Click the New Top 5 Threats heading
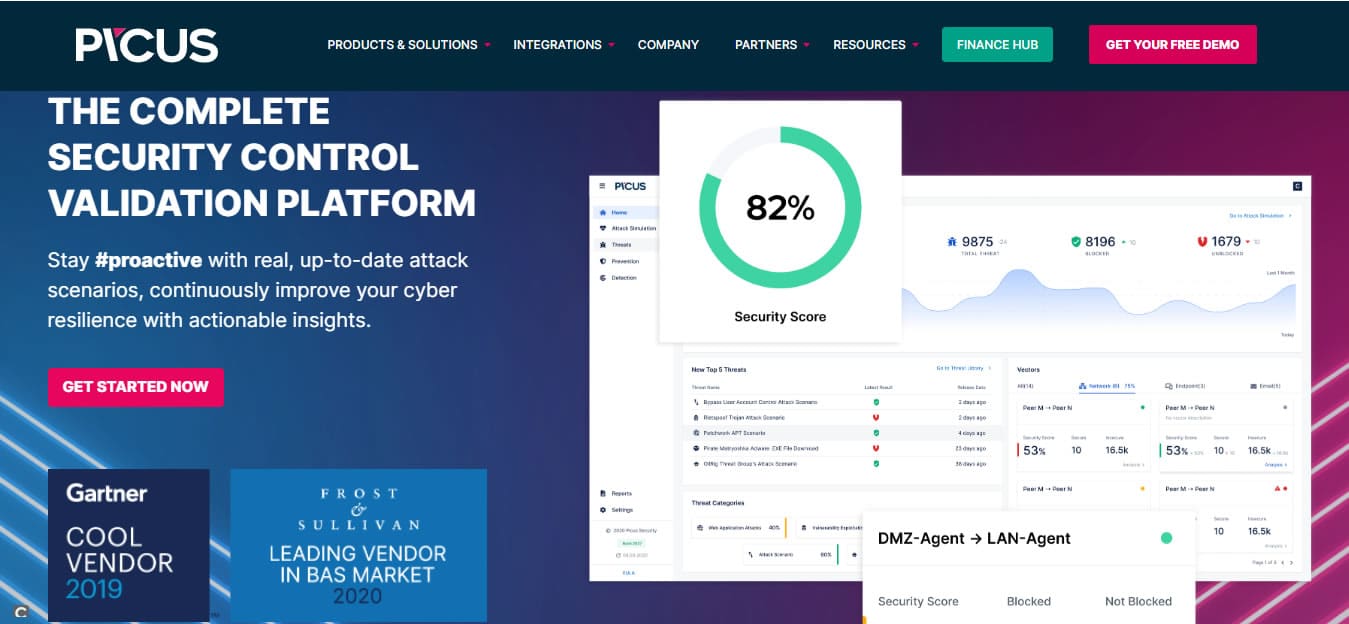This screenshot has width=1349, height=624. [719, 369]
